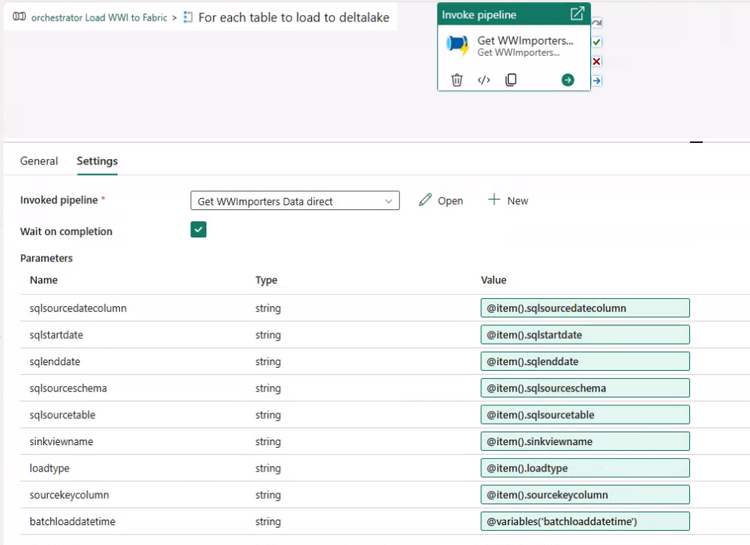Click the pipeline icon in breadcrumb
Image resolution: width=750 pixels, height=545 pixels.
(x=19, y=17)
